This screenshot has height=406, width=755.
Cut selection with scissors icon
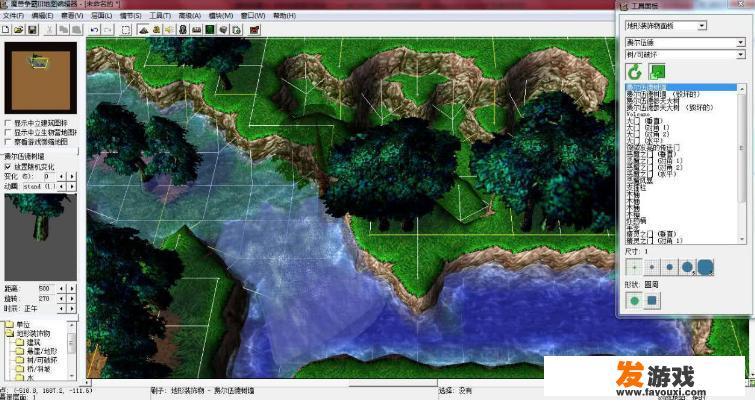click(x=50, y=30)
